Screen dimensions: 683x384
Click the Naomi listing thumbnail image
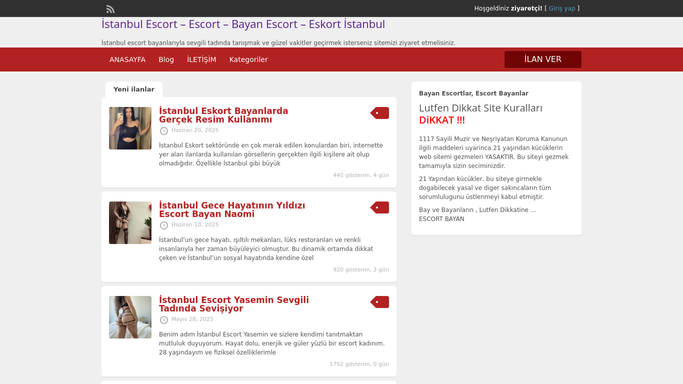coord(130,222)
